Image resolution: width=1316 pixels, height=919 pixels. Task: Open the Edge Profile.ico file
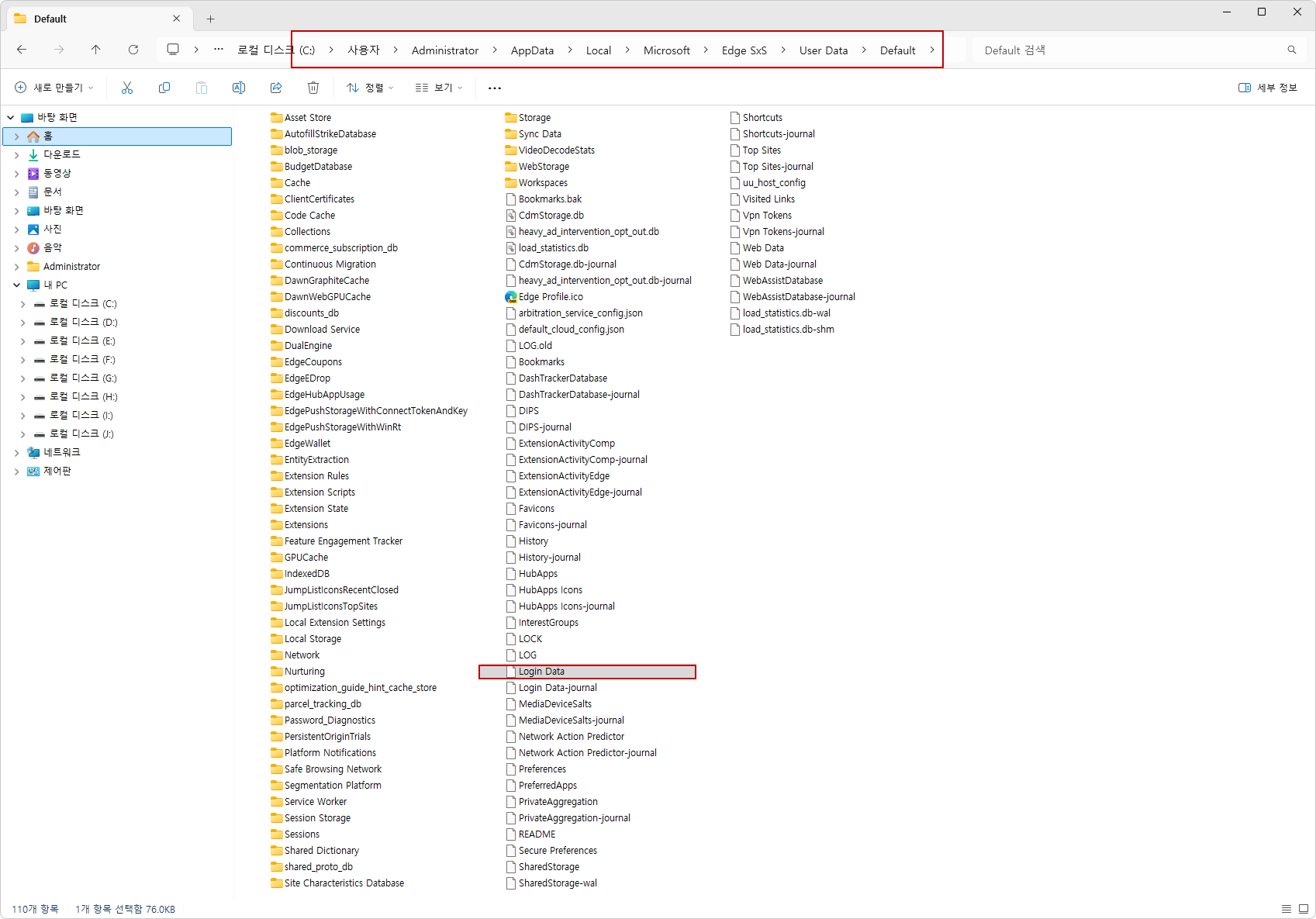544,297
